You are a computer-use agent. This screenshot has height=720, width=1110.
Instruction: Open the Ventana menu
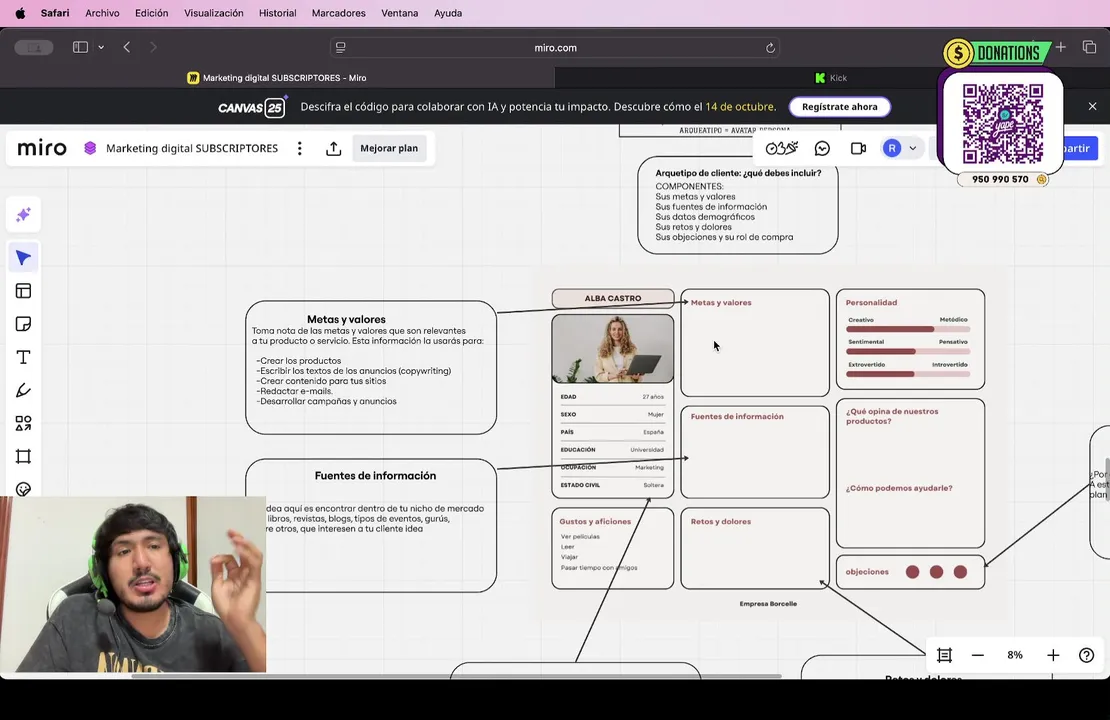click(399, 13)
